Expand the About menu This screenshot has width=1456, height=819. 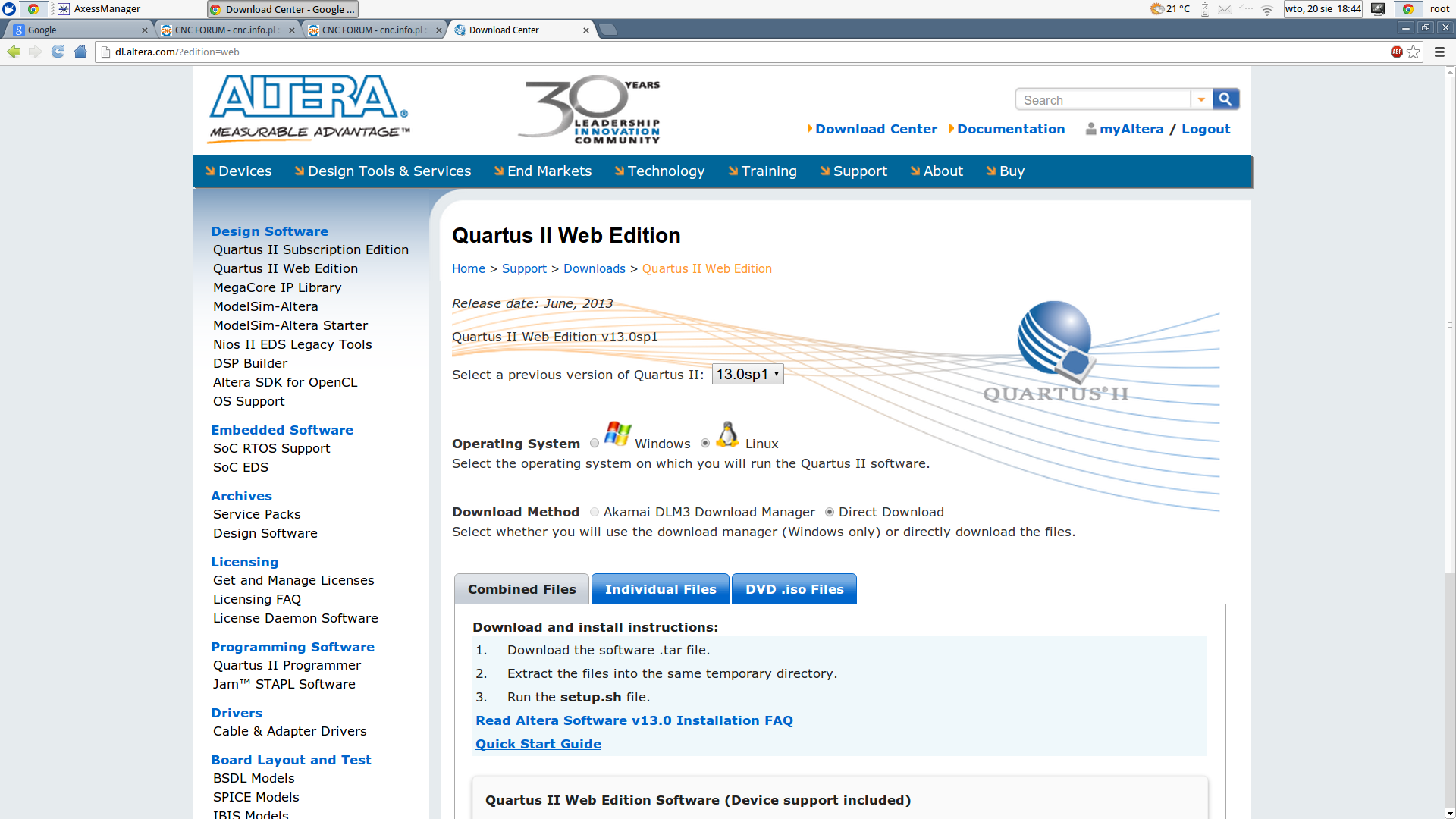pyautogui.click(x=937, y=171)
